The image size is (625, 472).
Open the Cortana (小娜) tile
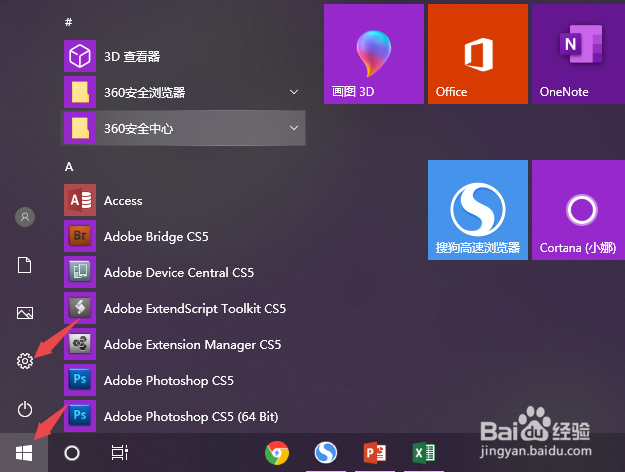click(578, 210)
